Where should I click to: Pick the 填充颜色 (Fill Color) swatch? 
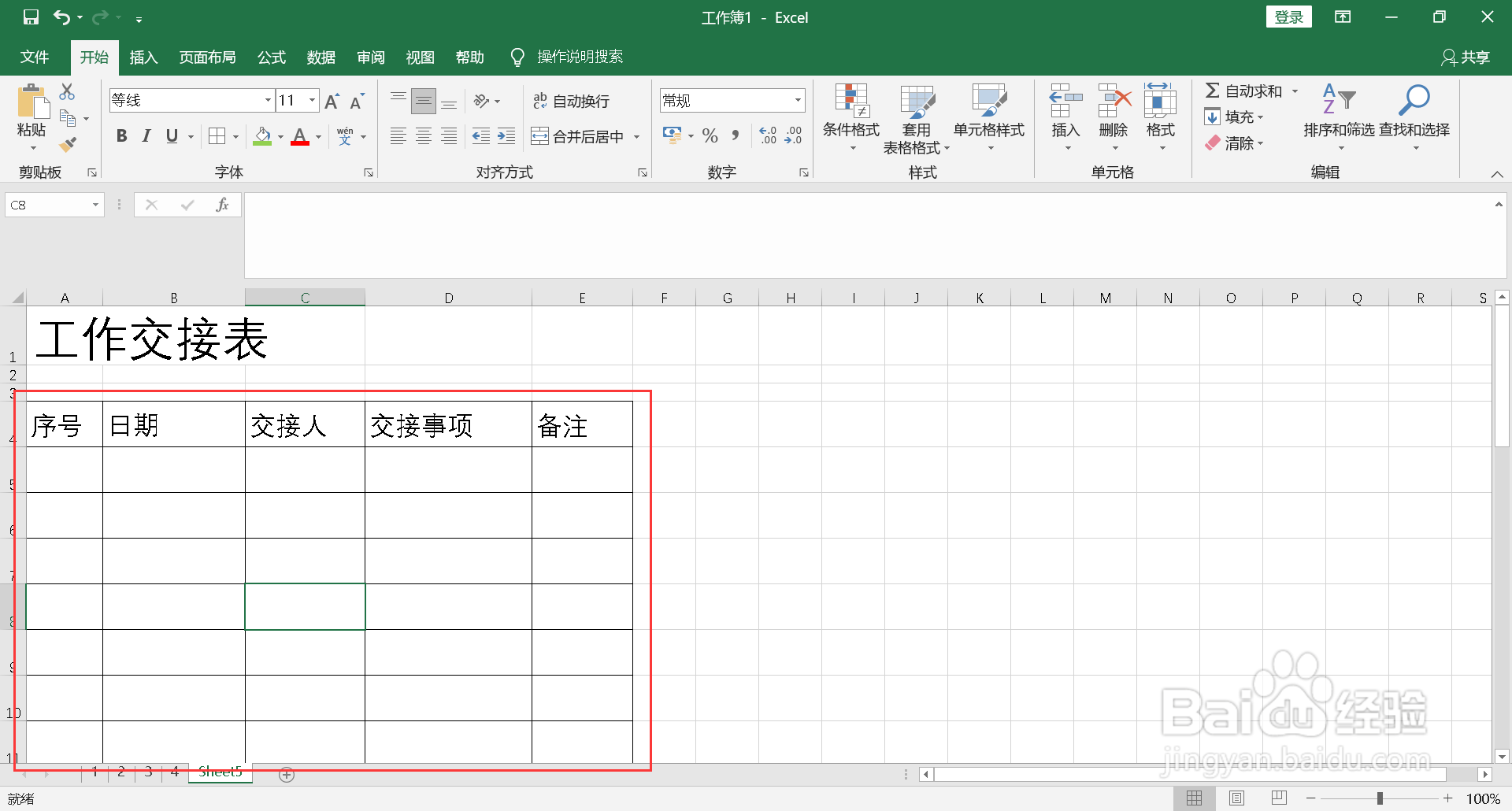tap(262, 135)
